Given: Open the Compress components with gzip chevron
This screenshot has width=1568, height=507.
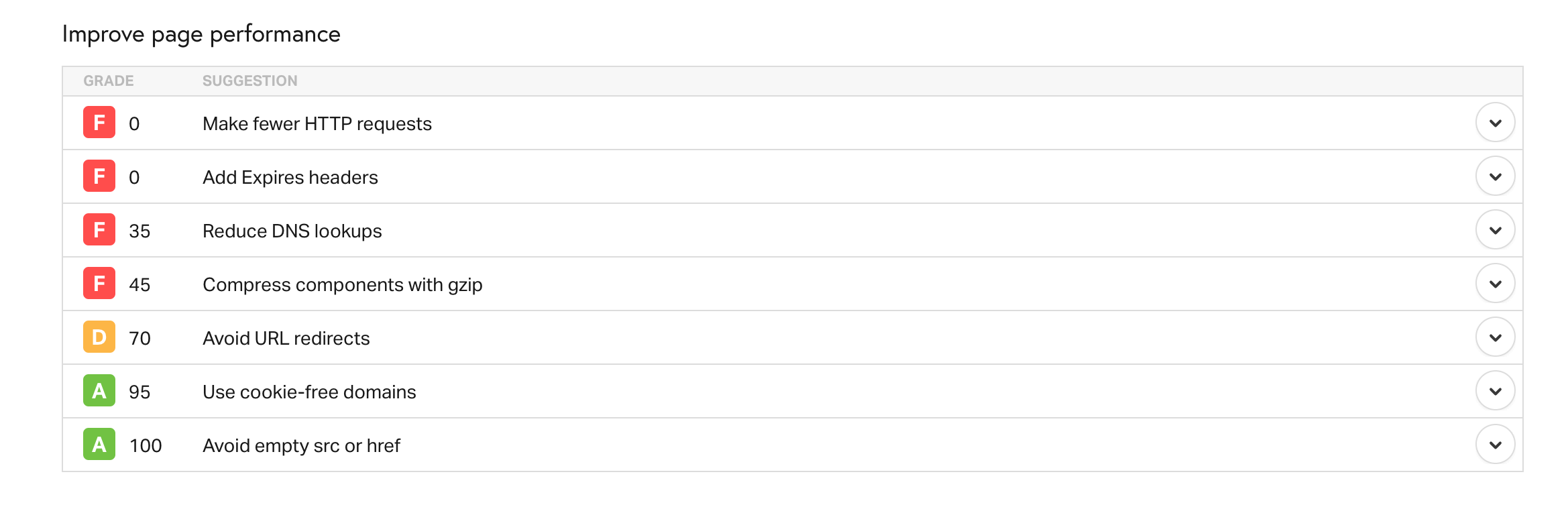Looking at the screenshot, I should click(x=1495, y=284).
